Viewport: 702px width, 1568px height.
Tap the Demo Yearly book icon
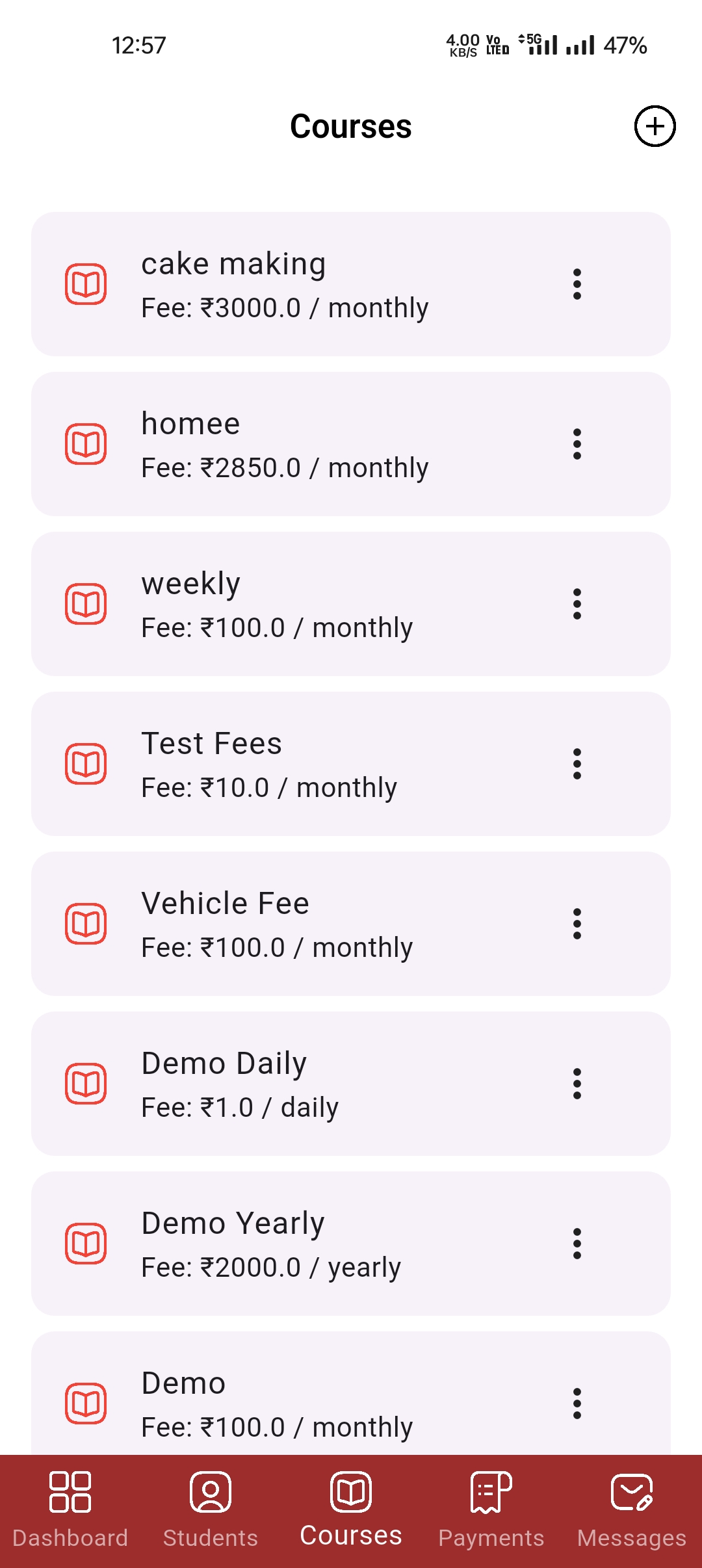(86, 1244)
